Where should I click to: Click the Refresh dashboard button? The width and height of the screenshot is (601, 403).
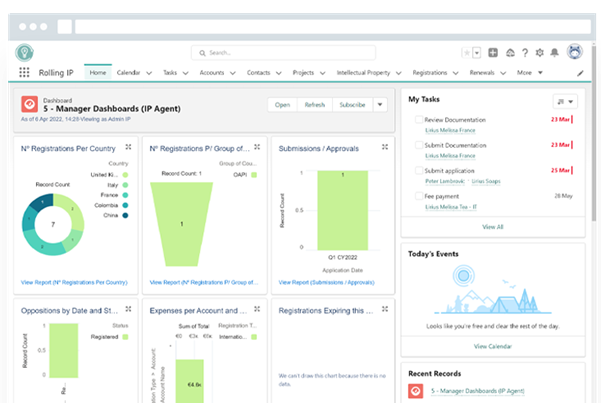click(x=315, y=105)
